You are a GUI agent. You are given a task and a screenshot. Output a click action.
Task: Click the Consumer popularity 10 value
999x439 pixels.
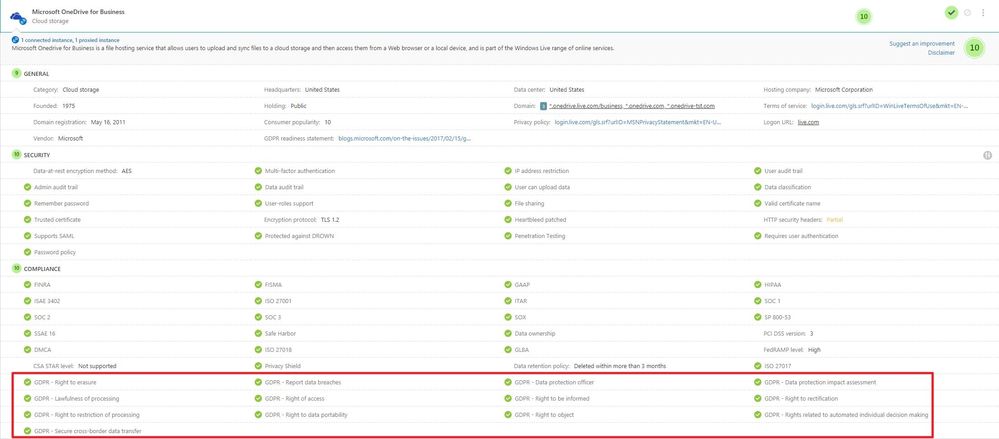(327, 122)
